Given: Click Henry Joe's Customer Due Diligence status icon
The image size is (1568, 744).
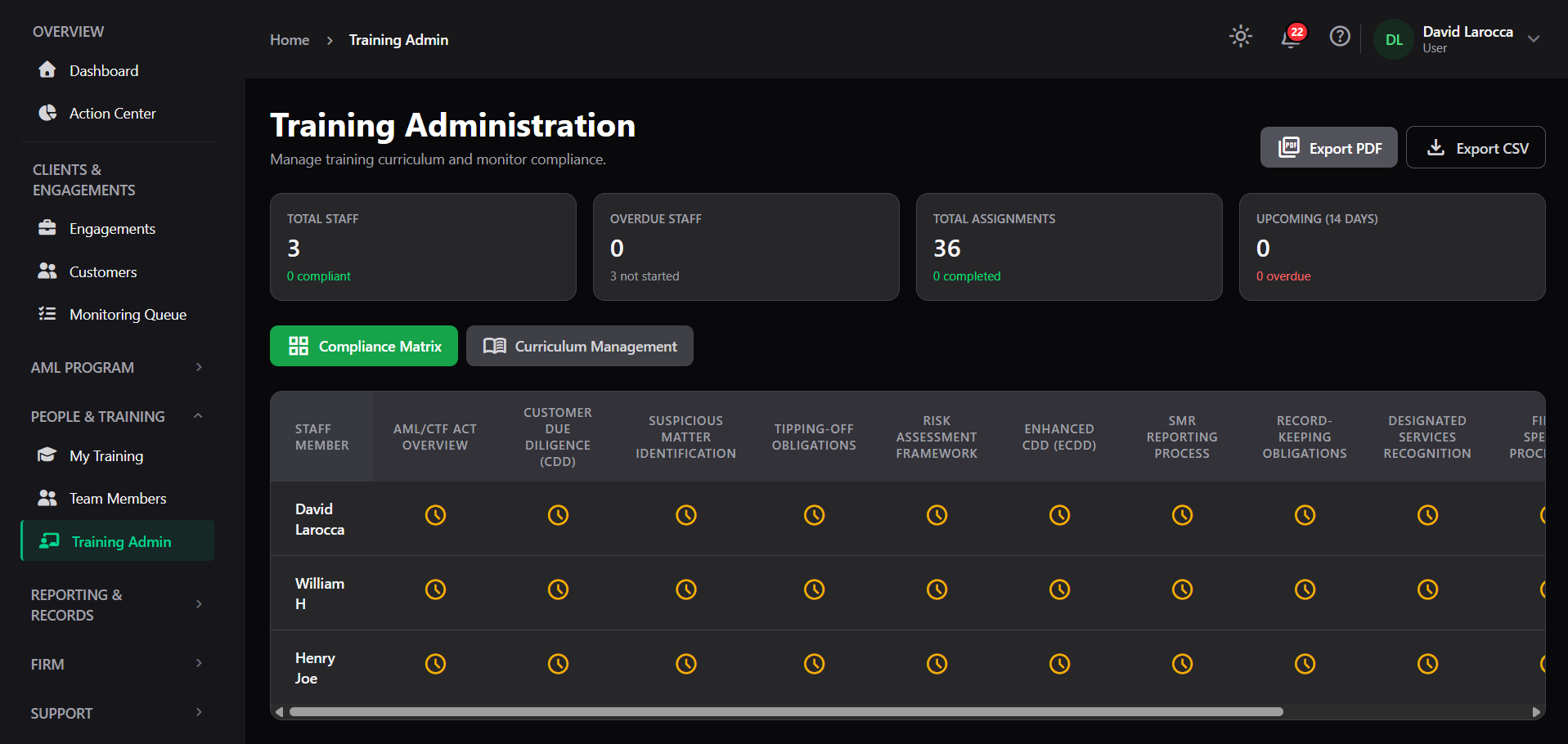Looking at the screenshot, I should click(558, 664).
